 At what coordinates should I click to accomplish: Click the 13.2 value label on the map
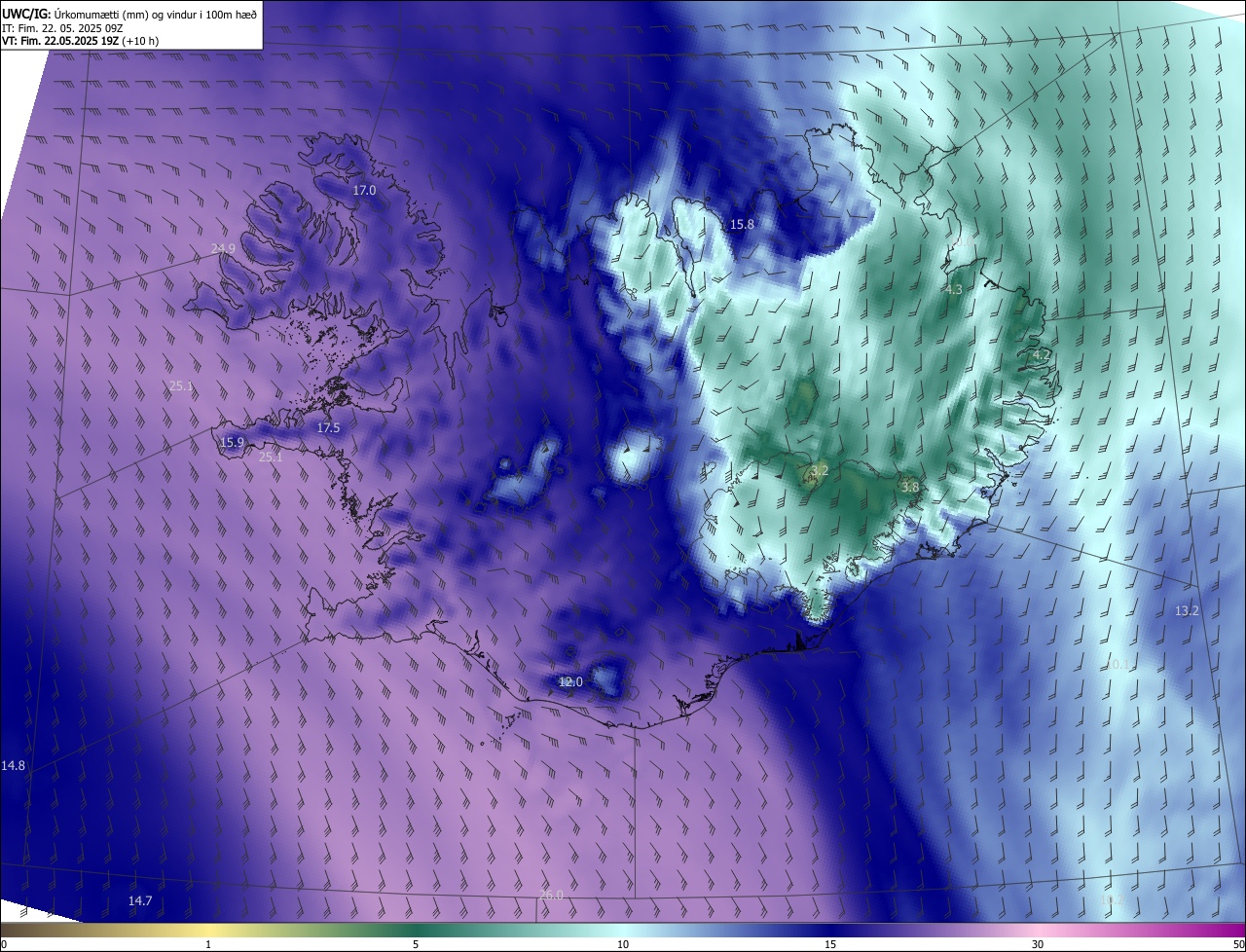(x=1188, y=611)
